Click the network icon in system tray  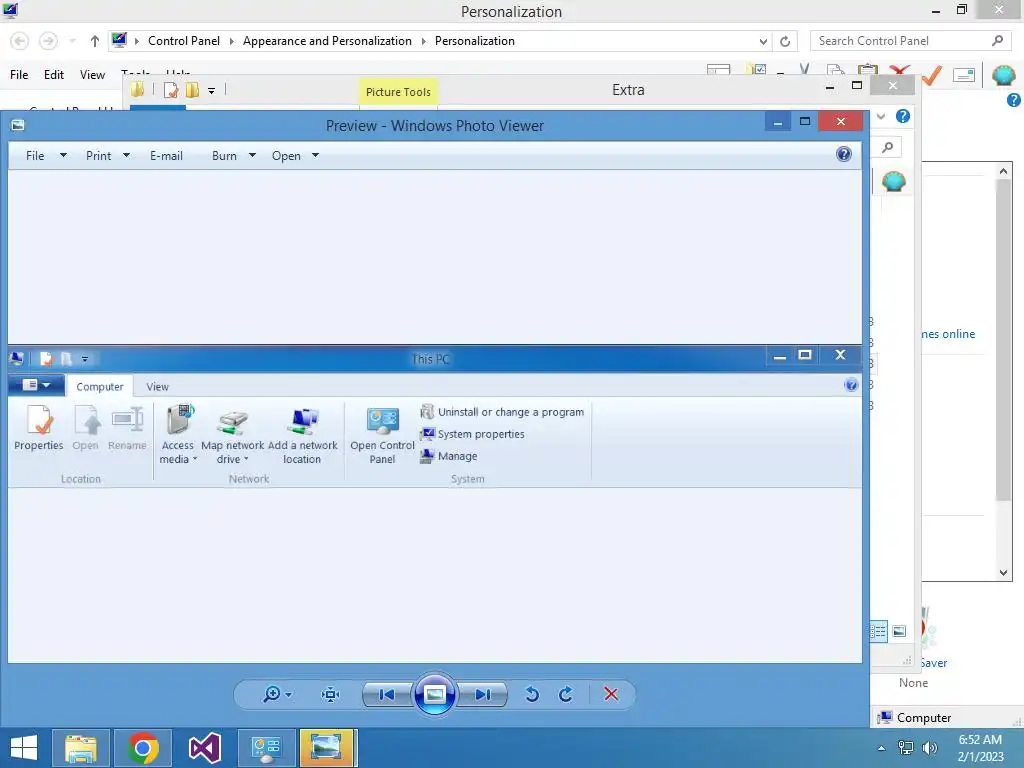(x=906, y=748)
